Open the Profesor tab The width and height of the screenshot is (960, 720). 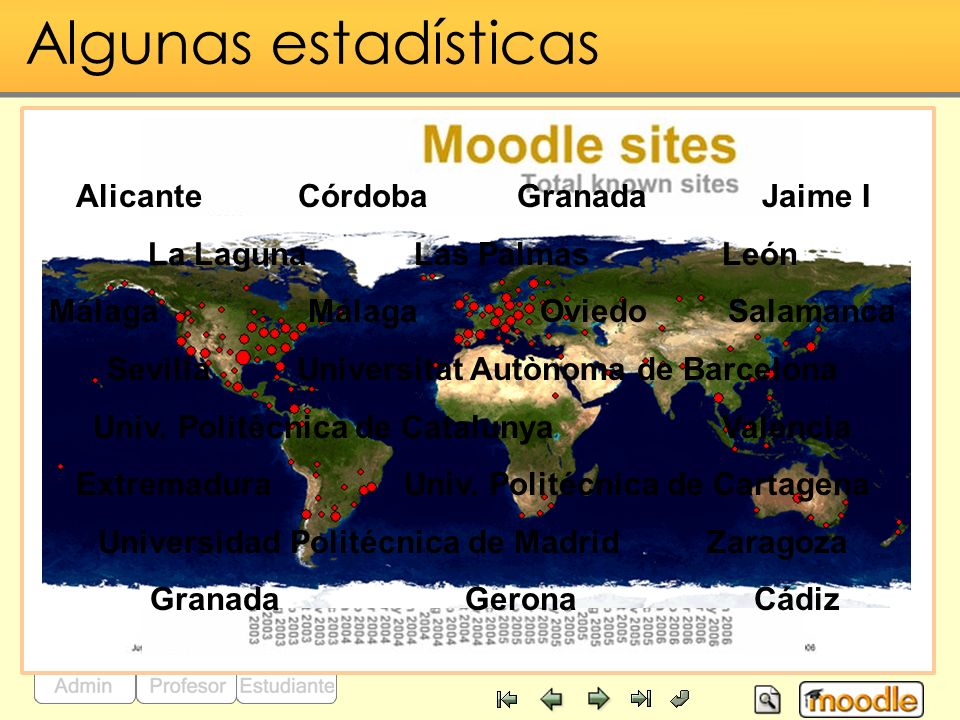[187, 687]
